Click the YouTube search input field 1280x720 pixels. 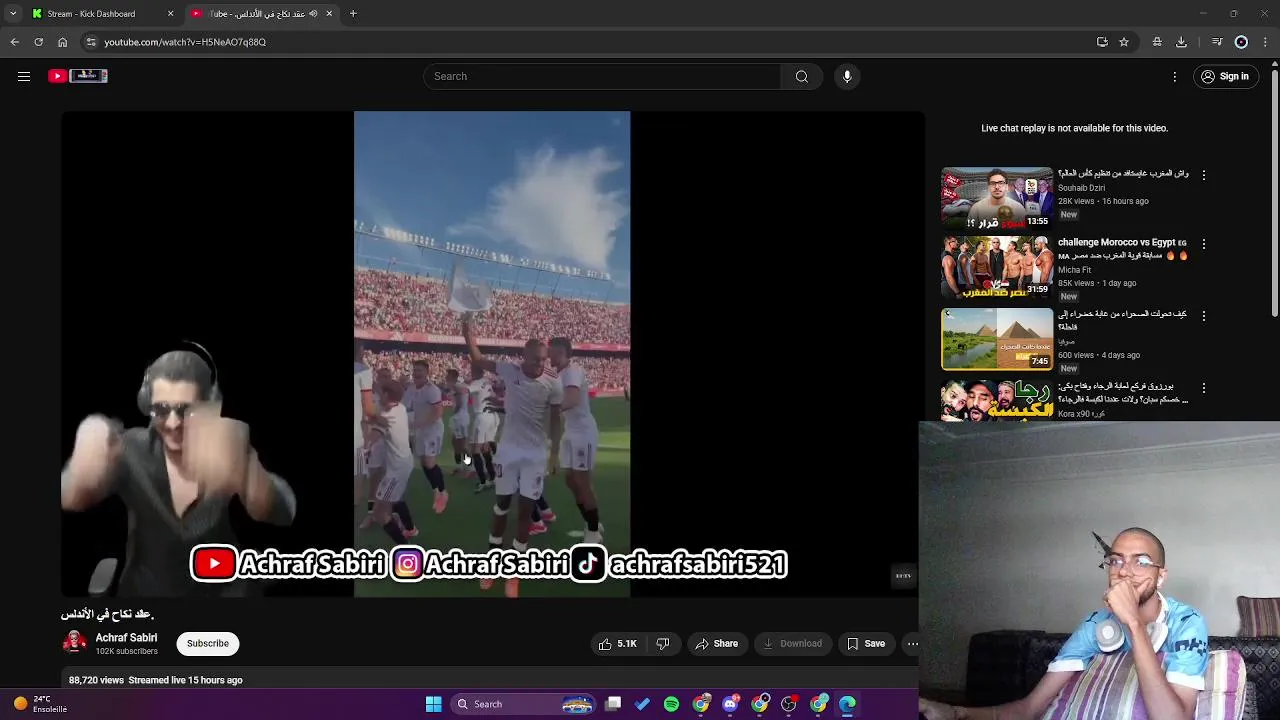click(x=603, y=76)
